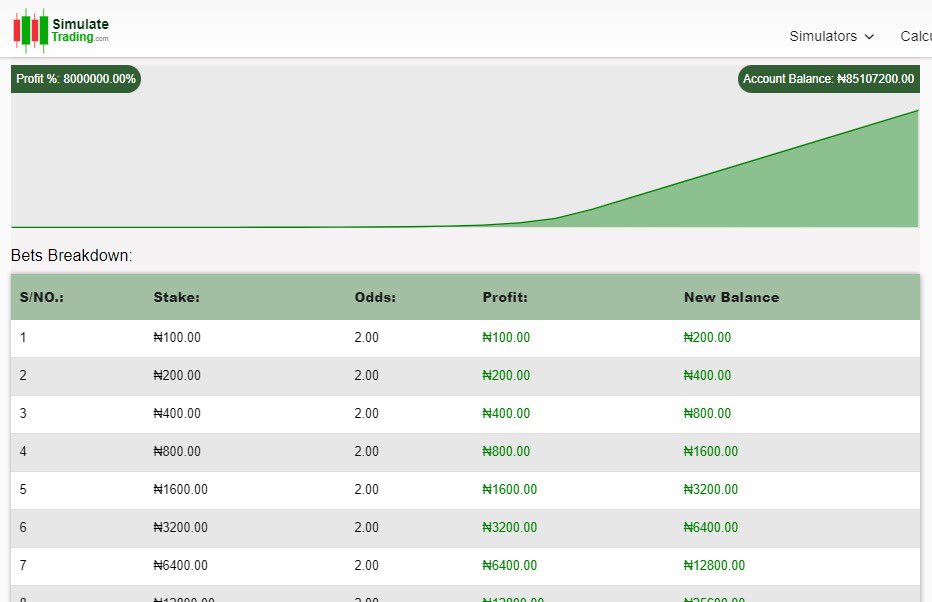Select the ₦400.00 stake in row 3

click(x=177, y=414)
